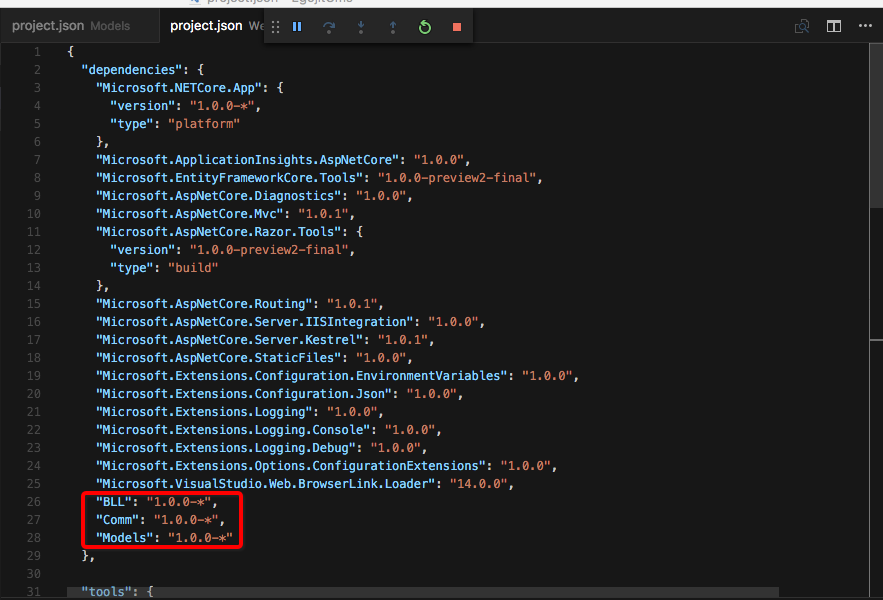This screenshot has width=883, height=600.
Task: Click the "Models" dependency key on line 28
Action: [124, 539]
